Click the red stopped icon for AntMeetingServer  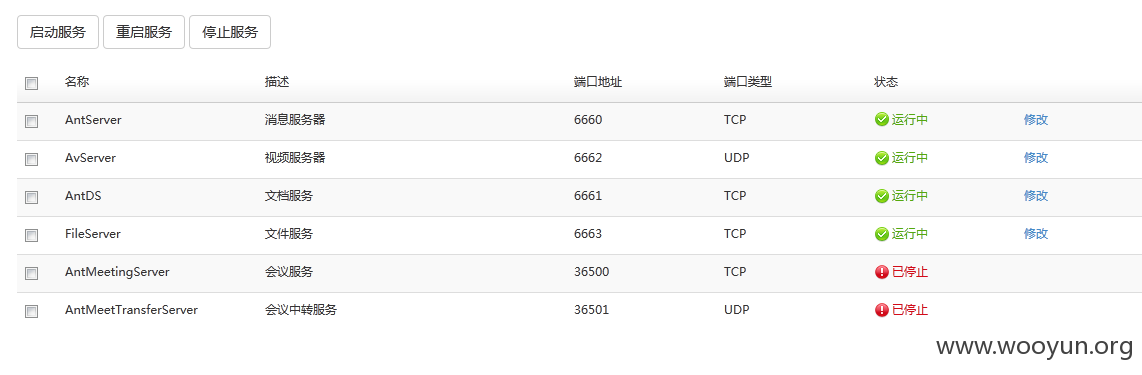pyautogui.click(x=882, y=272)
